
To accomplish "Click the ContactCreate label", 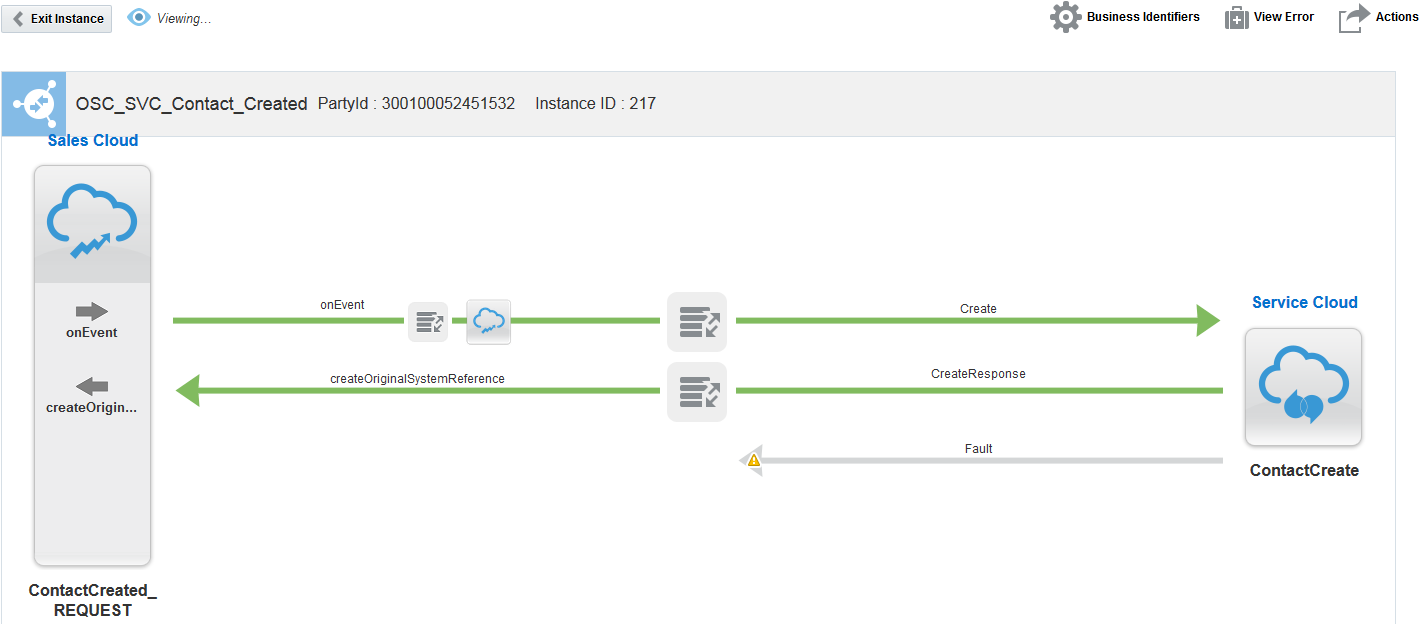I will pyautogui.click(x=1304, y=470).
